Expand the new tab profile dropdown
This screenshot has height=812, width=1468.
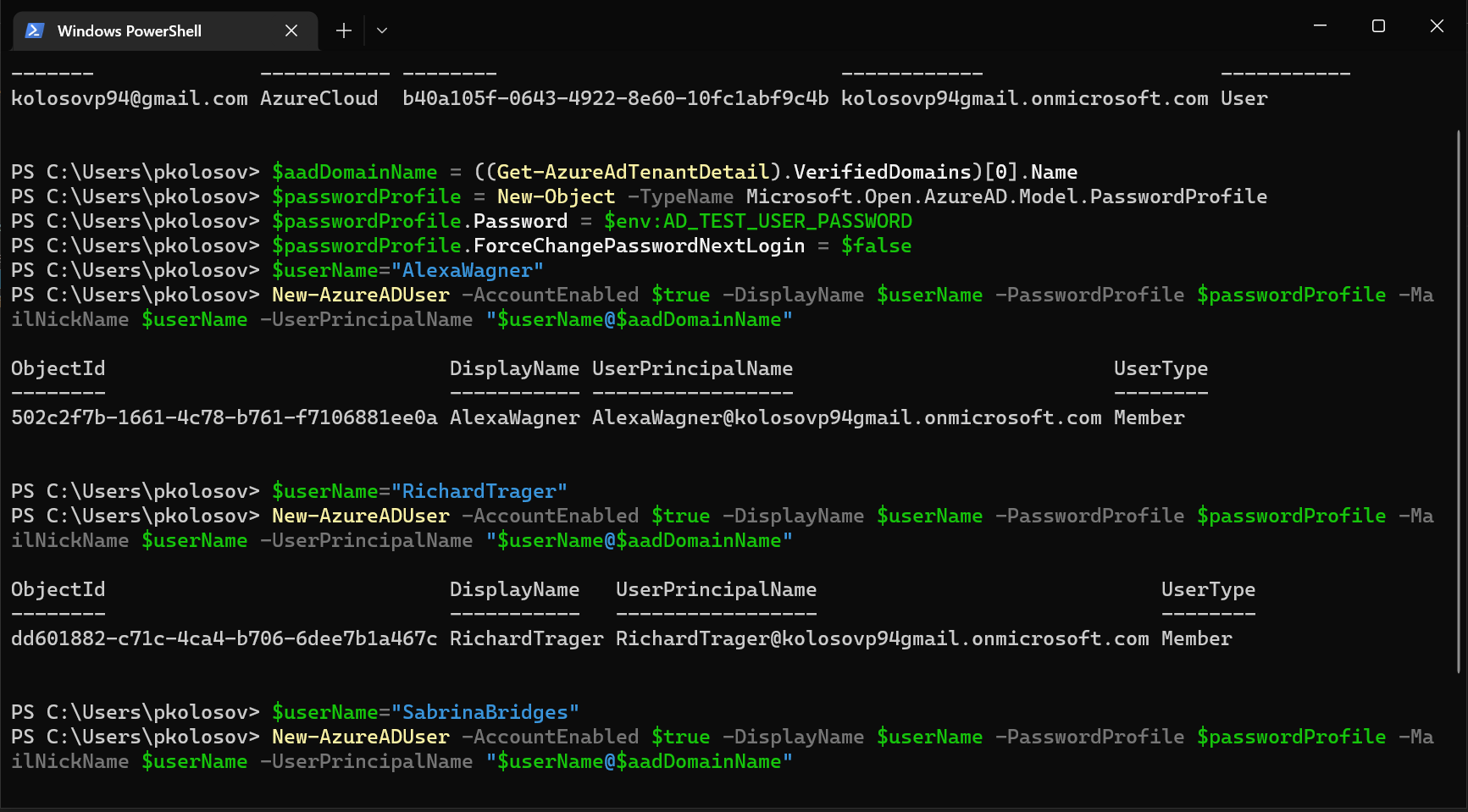point(382,30)
